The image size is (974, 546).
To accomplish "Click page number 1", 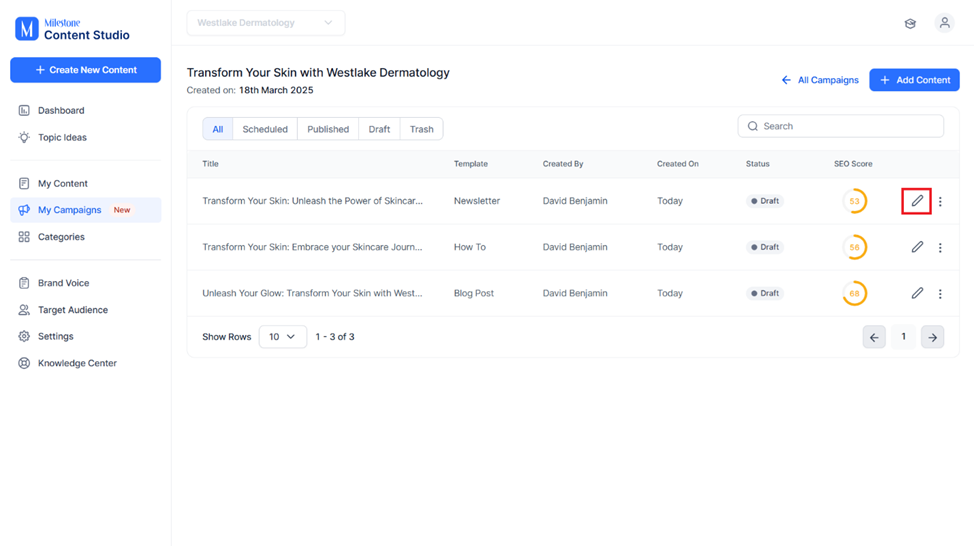I will pyautogui.click(x=903, y=337).
